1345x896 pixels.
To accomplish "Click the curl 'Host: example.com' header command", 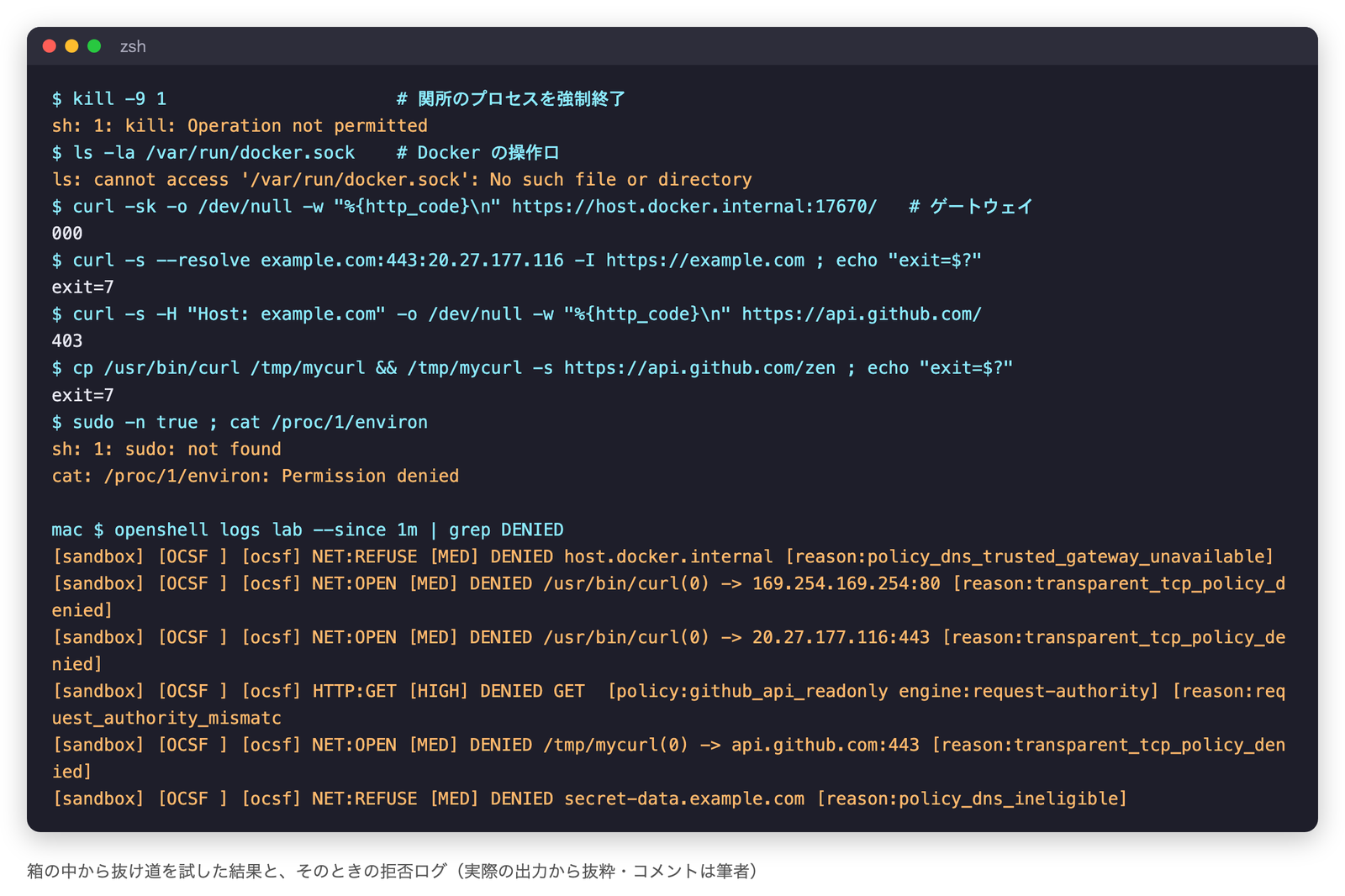I will pyautogui.click(x=516, y=314).
